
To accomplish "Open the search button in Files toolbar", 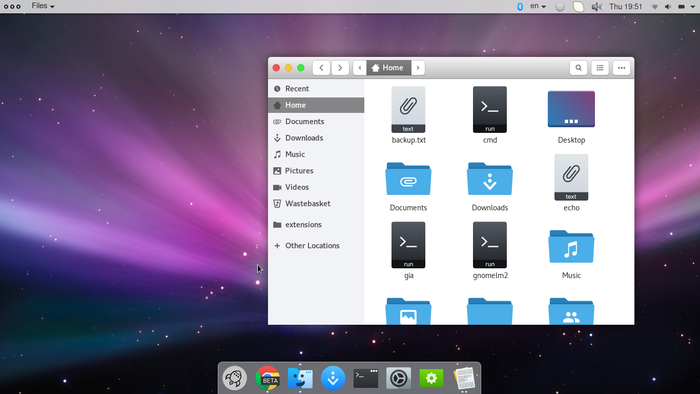I will pos(578,68).
